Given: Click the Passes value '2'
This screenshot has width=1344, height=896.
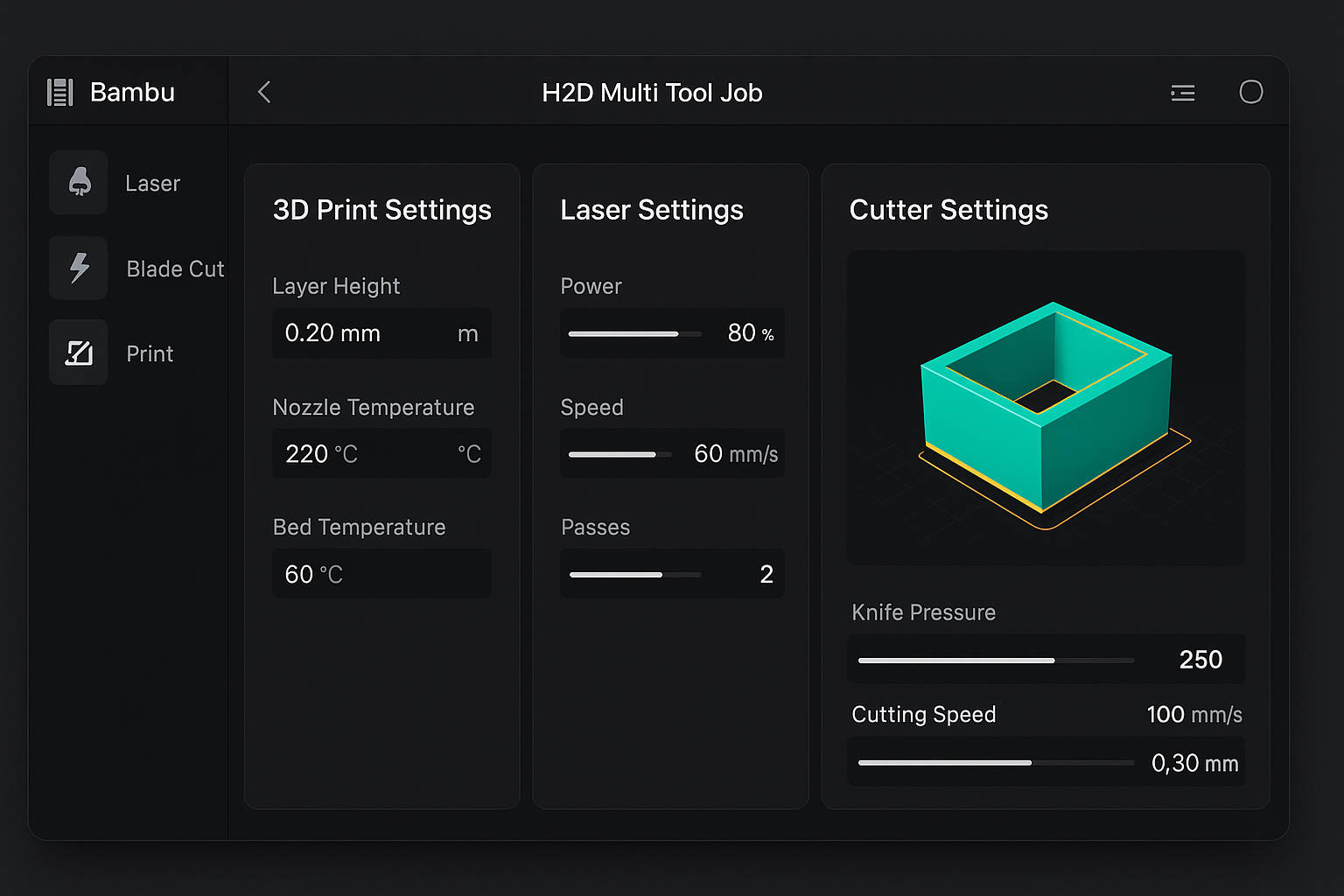Looking at the screenshot, I should [x=766, y=574].
